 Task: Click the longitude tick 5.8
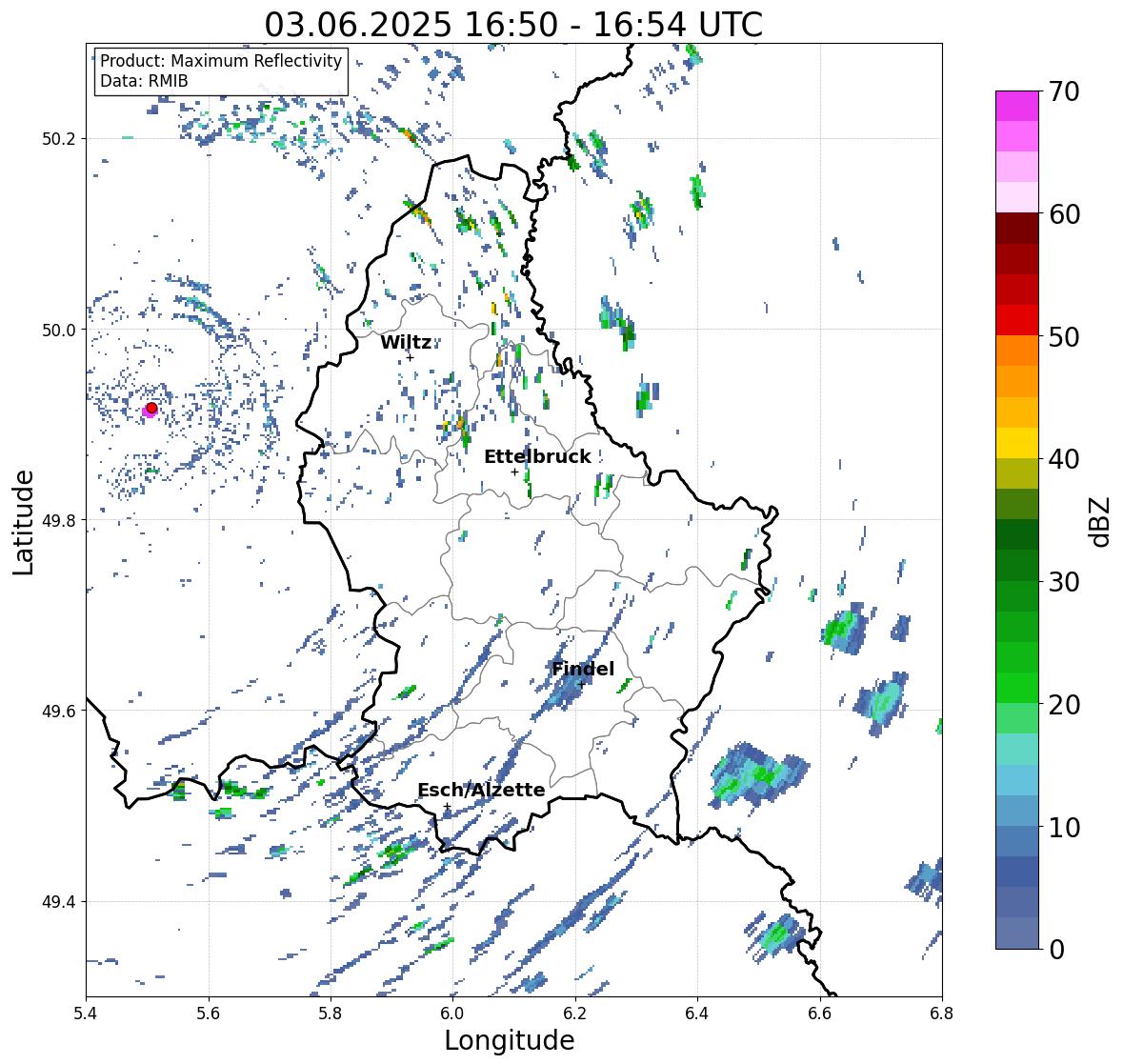(x=331, y=1014)
